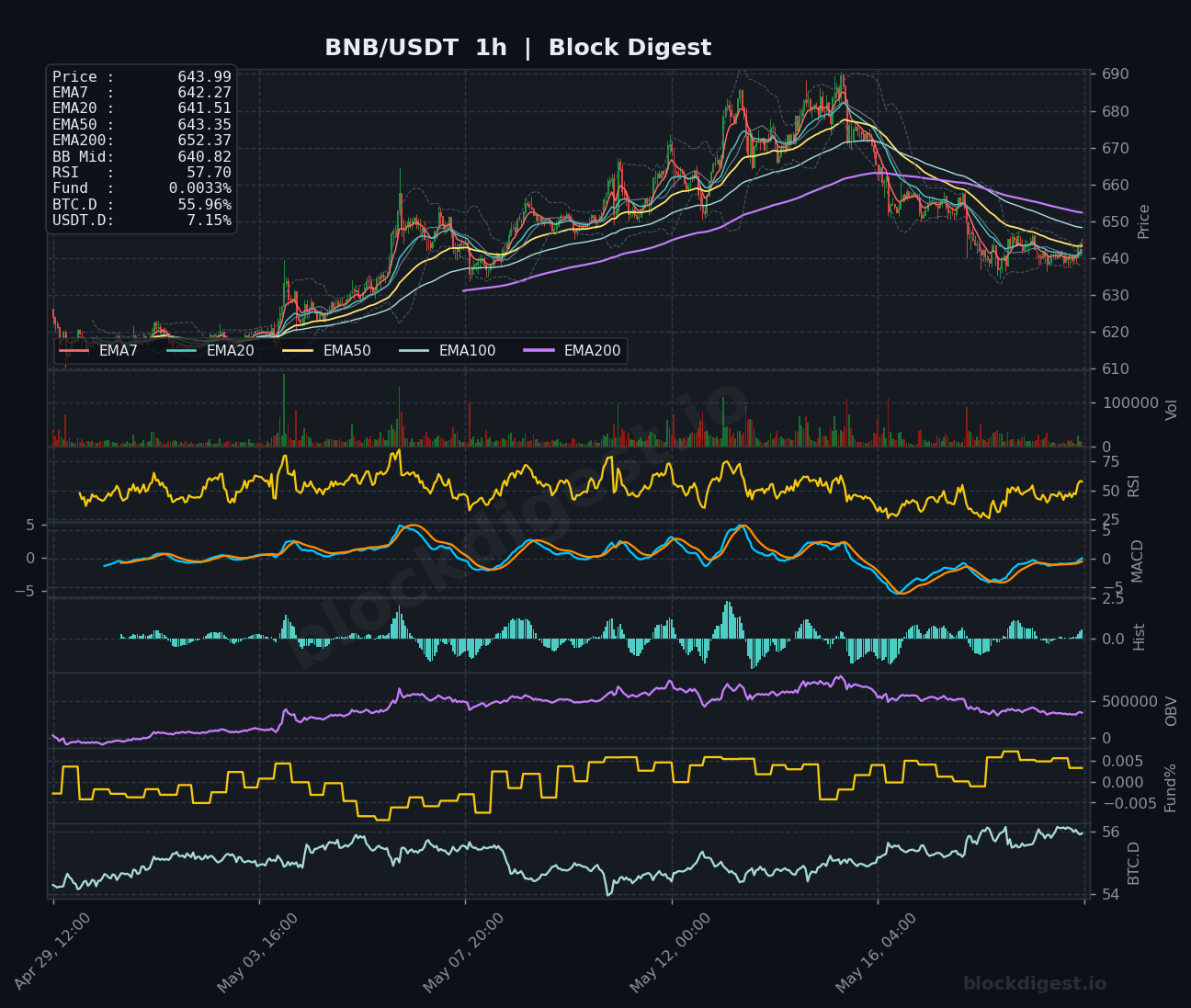Click the May 03, 16:00 date label
The height and width of the screenshot is (1008, 1191).
click(258, 952)
